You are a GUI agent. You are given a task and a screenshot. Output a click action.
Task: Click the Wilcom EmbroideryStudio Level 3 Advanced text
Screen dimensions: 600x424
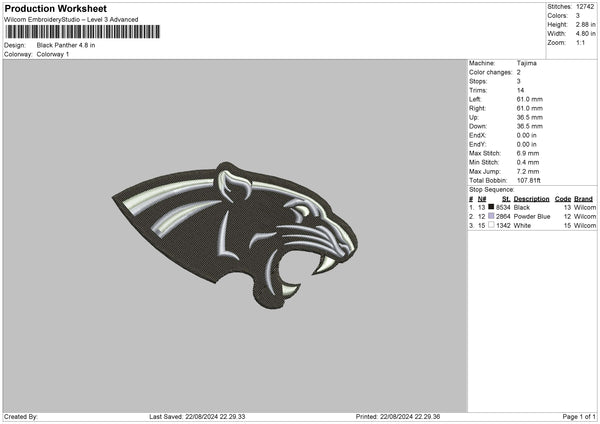71,20
